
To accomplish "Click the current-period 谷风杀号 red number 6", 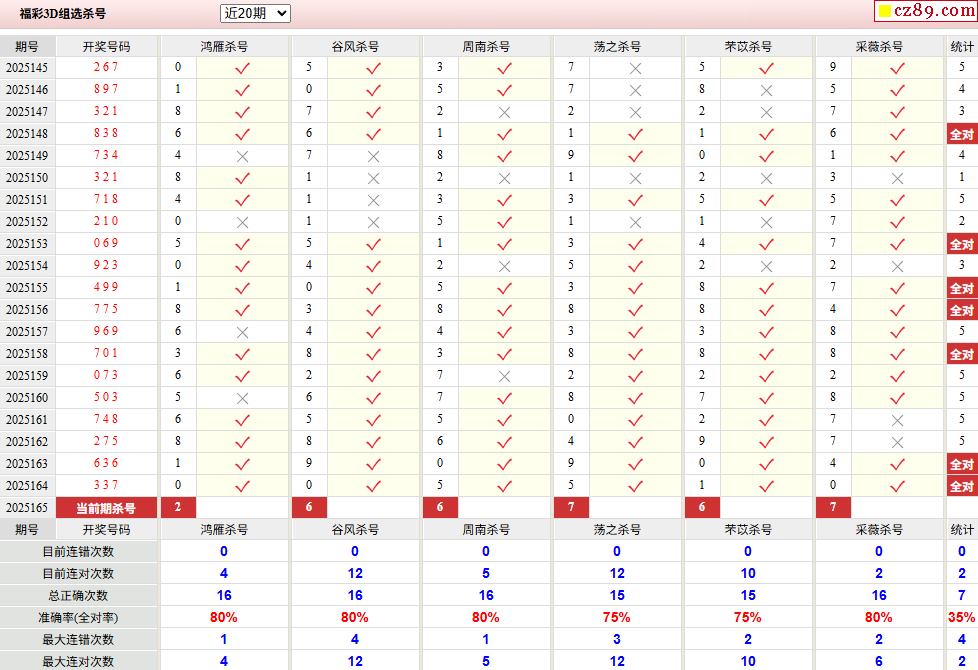I will [x=309, y=507].
